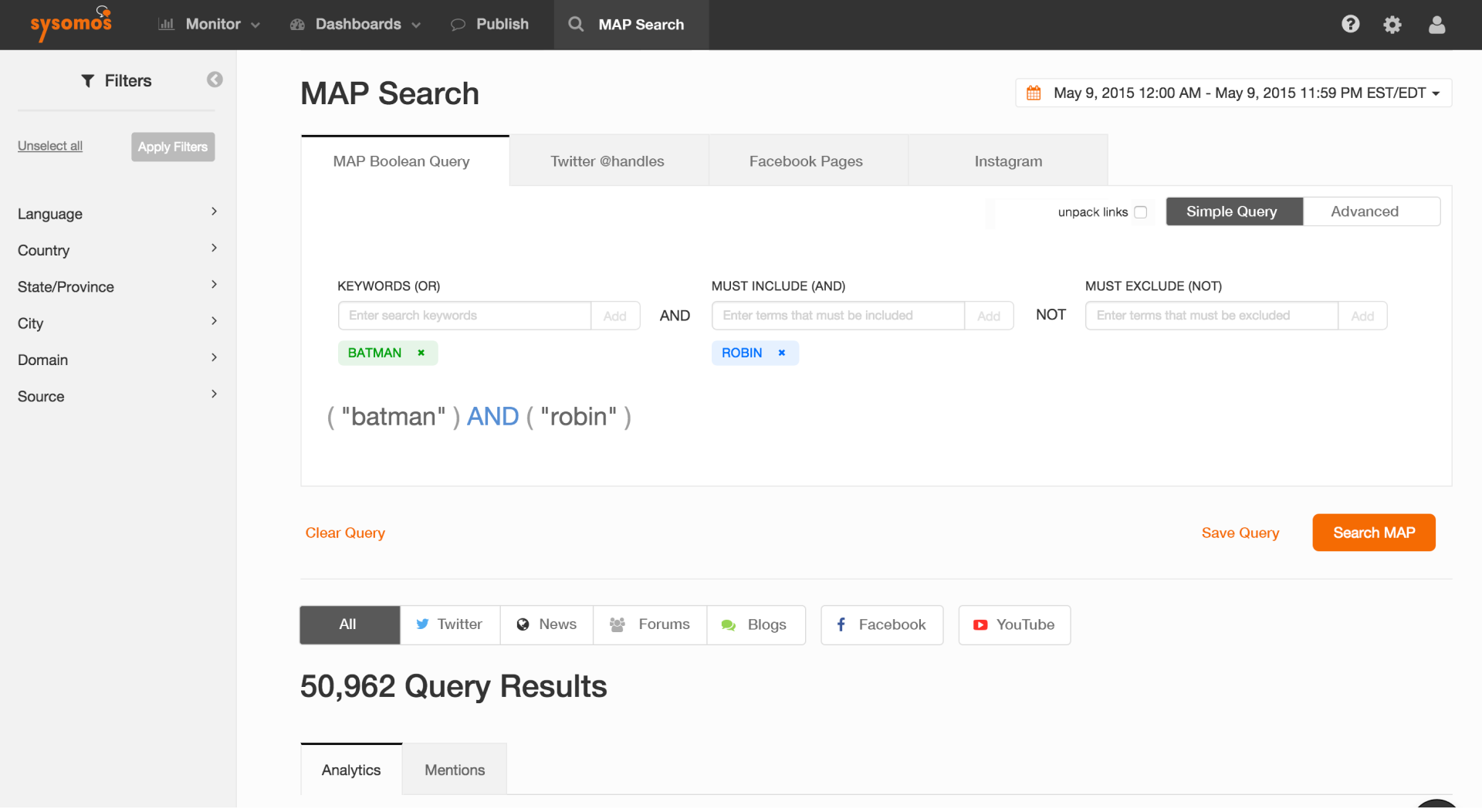Click the Save Query link
This screenshot has height=812, width=1482.
point(1240,533)
